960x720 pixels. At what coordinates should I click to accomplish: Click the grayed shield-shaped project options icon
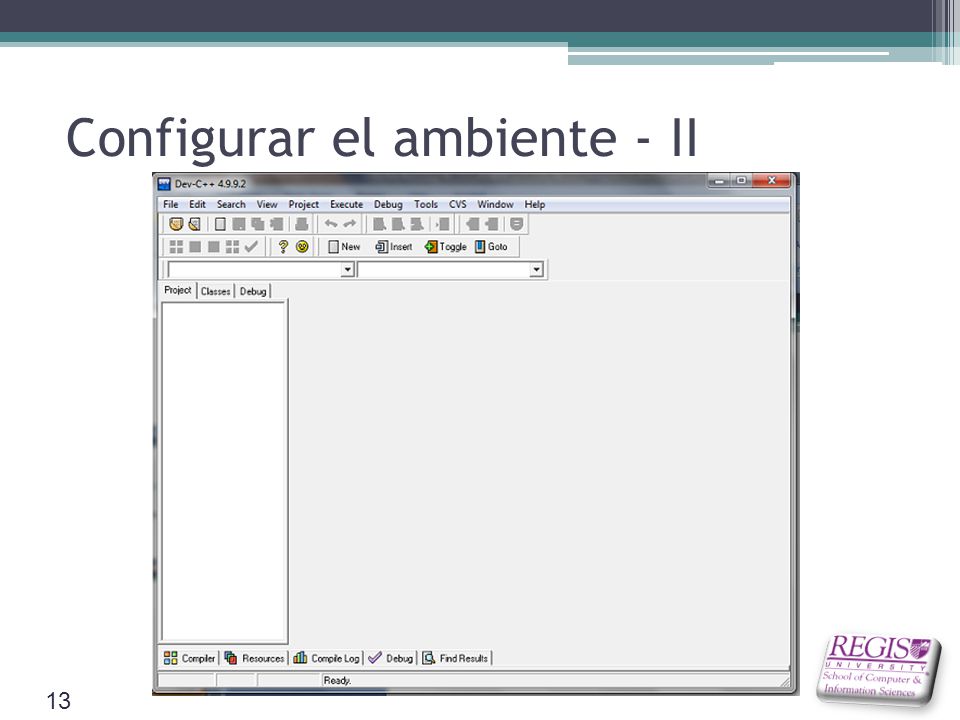tap(517, 224)
